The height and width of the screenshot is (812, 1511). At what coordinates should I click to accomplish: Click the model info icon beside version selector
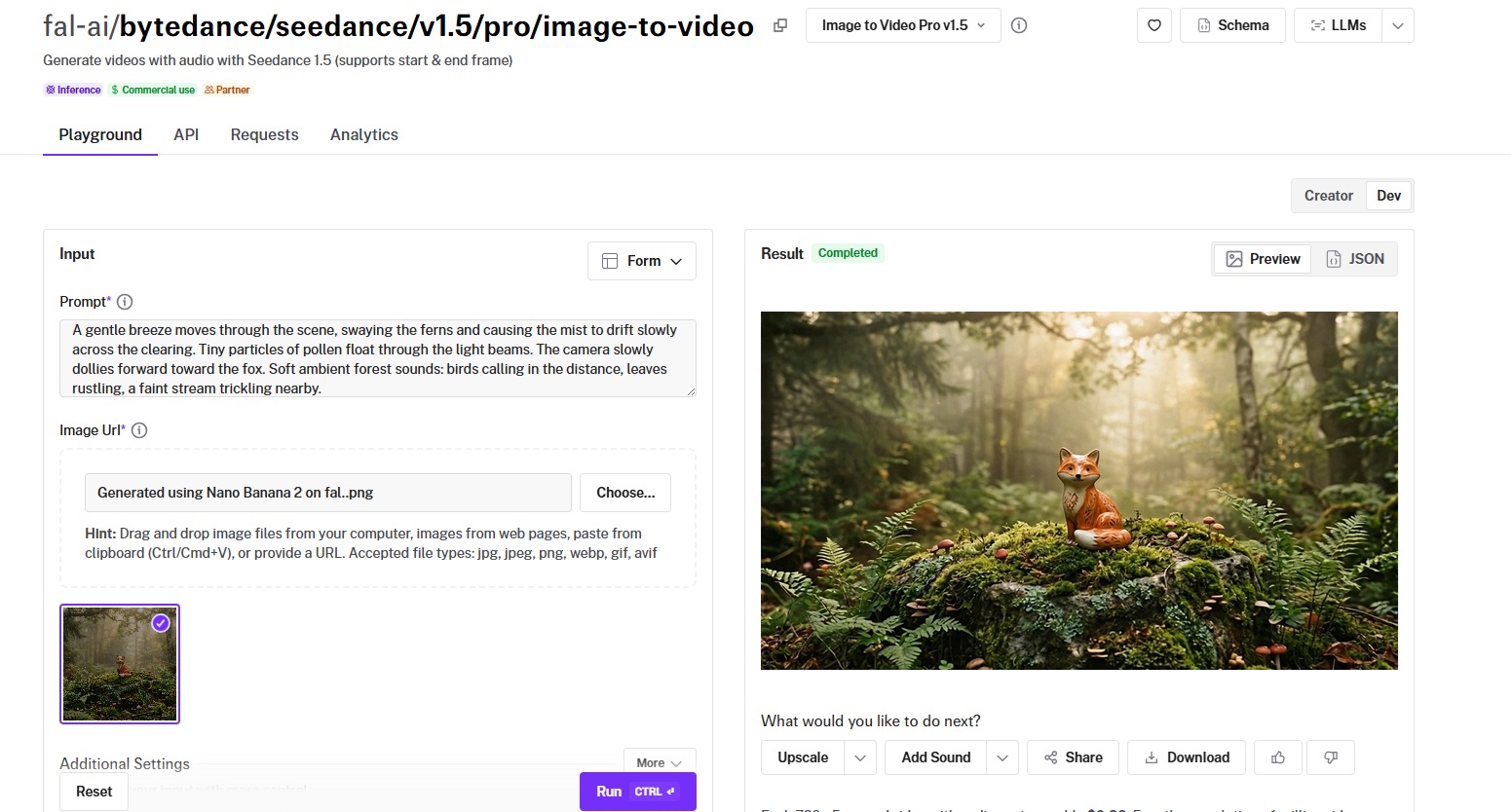point(1019,25)
